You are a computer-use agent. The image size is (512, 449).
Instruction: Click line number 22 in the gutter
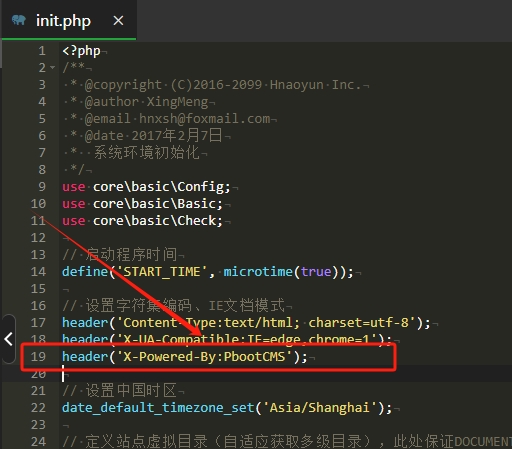click(38, 408)
